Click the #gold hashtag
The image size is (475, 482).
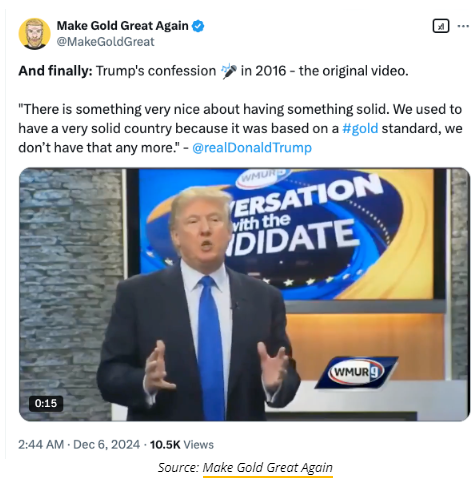click(360, 128)
